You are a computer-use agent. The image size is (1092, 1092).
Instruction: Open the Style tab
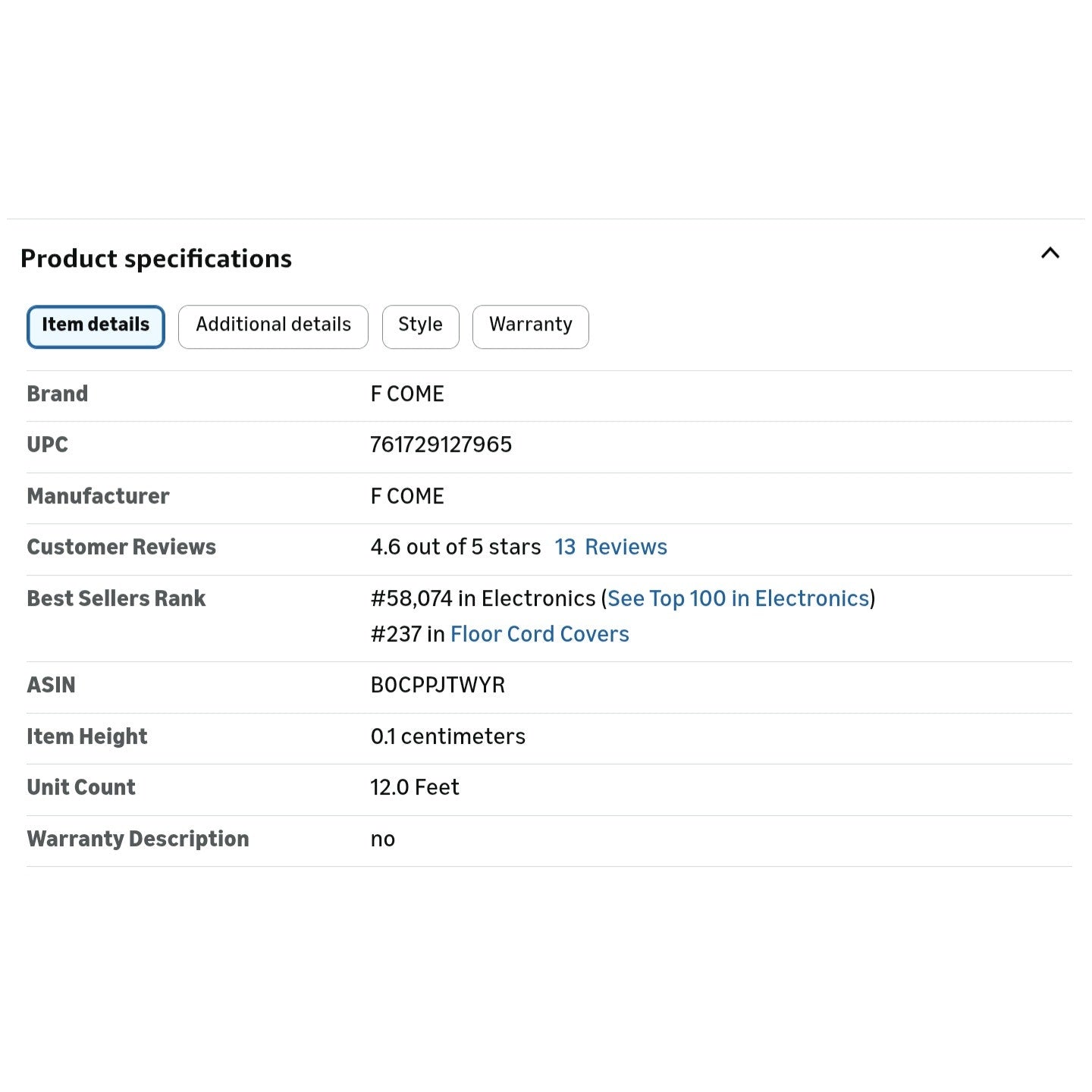pos(420,327)
